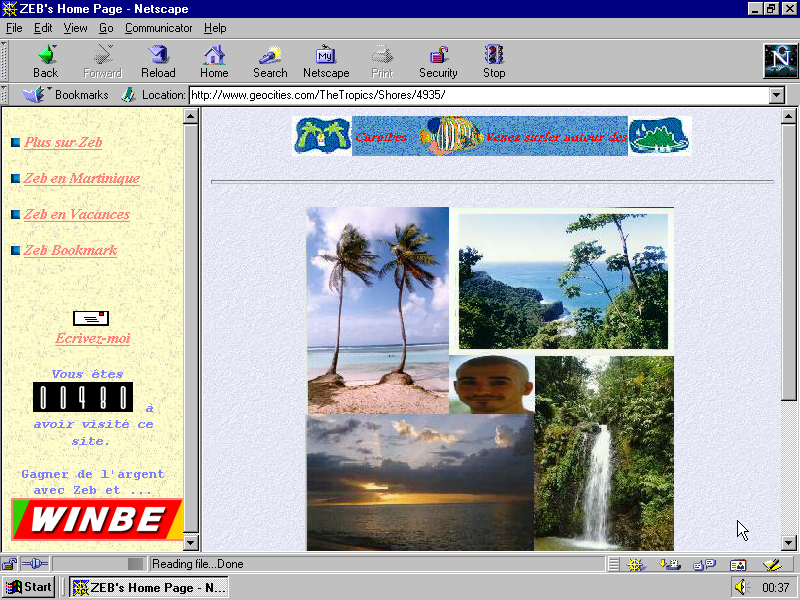
Task: Click the Back toolbar button
Action: (45, 61)
